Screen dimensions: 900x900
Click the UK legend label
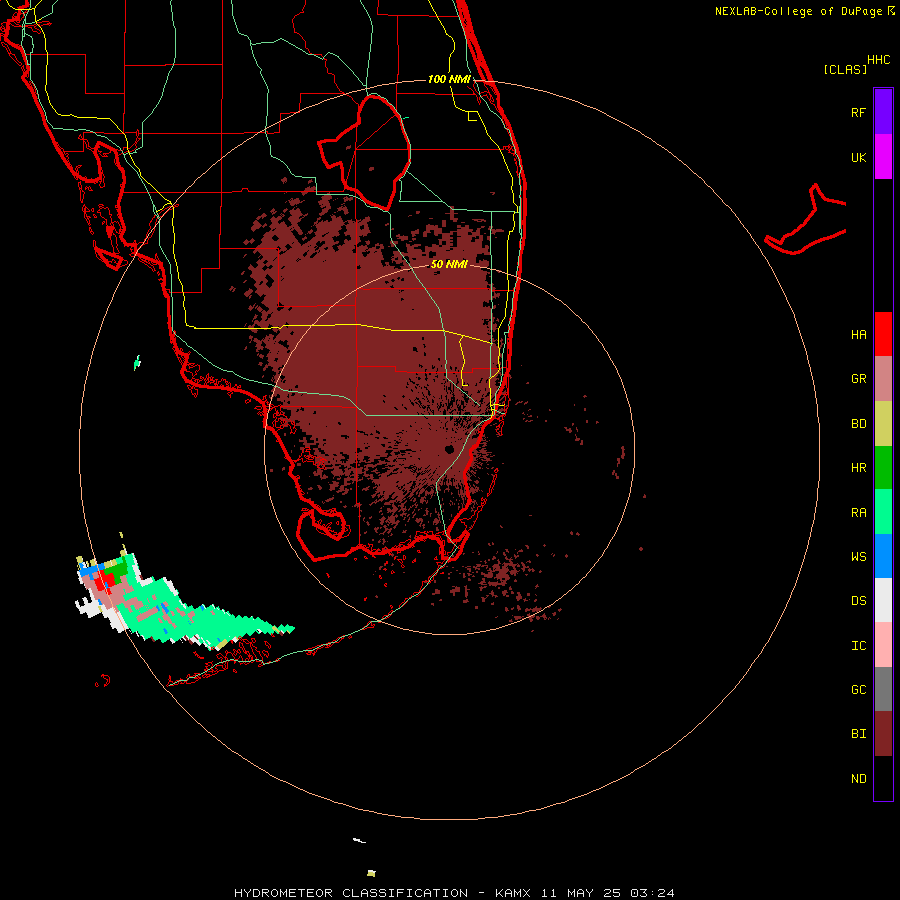(x=858, y=157)
